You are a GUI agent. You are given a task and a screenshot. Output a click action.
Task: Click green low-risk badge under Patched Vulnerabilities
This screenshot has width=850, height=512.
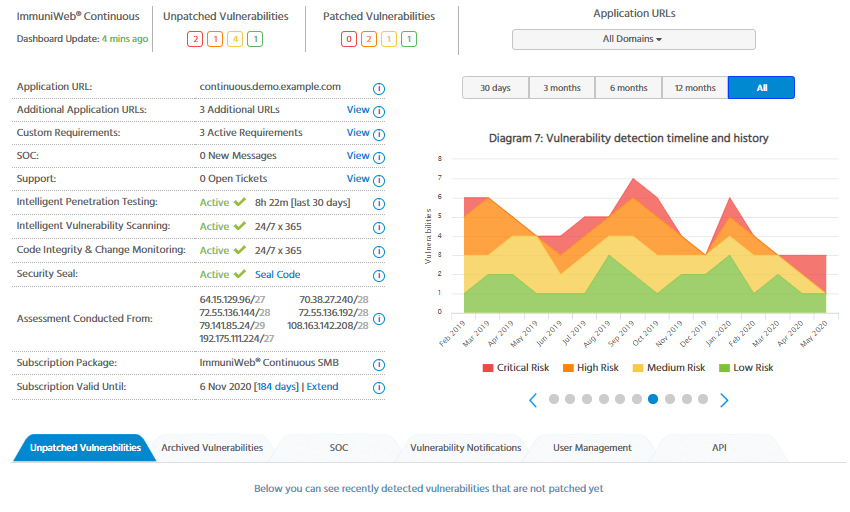[409, 39]
